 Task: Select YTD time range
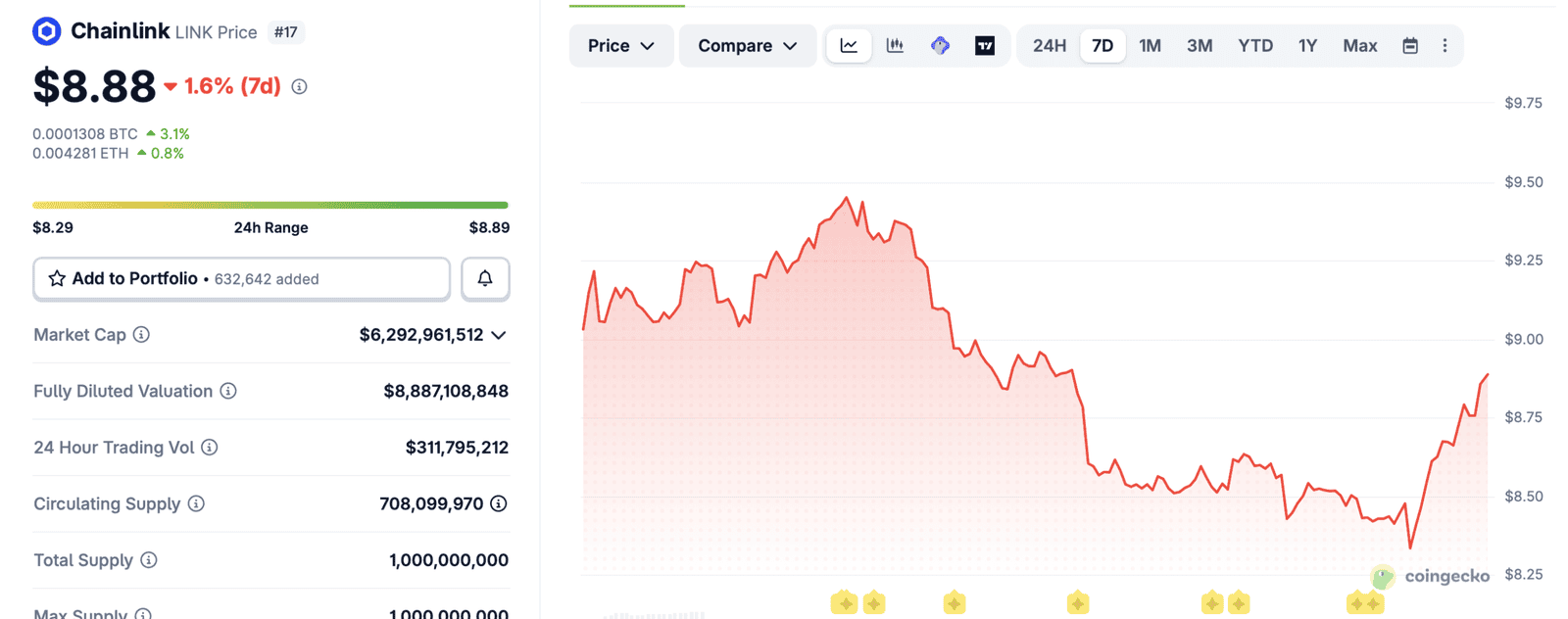pos(1255,46)
